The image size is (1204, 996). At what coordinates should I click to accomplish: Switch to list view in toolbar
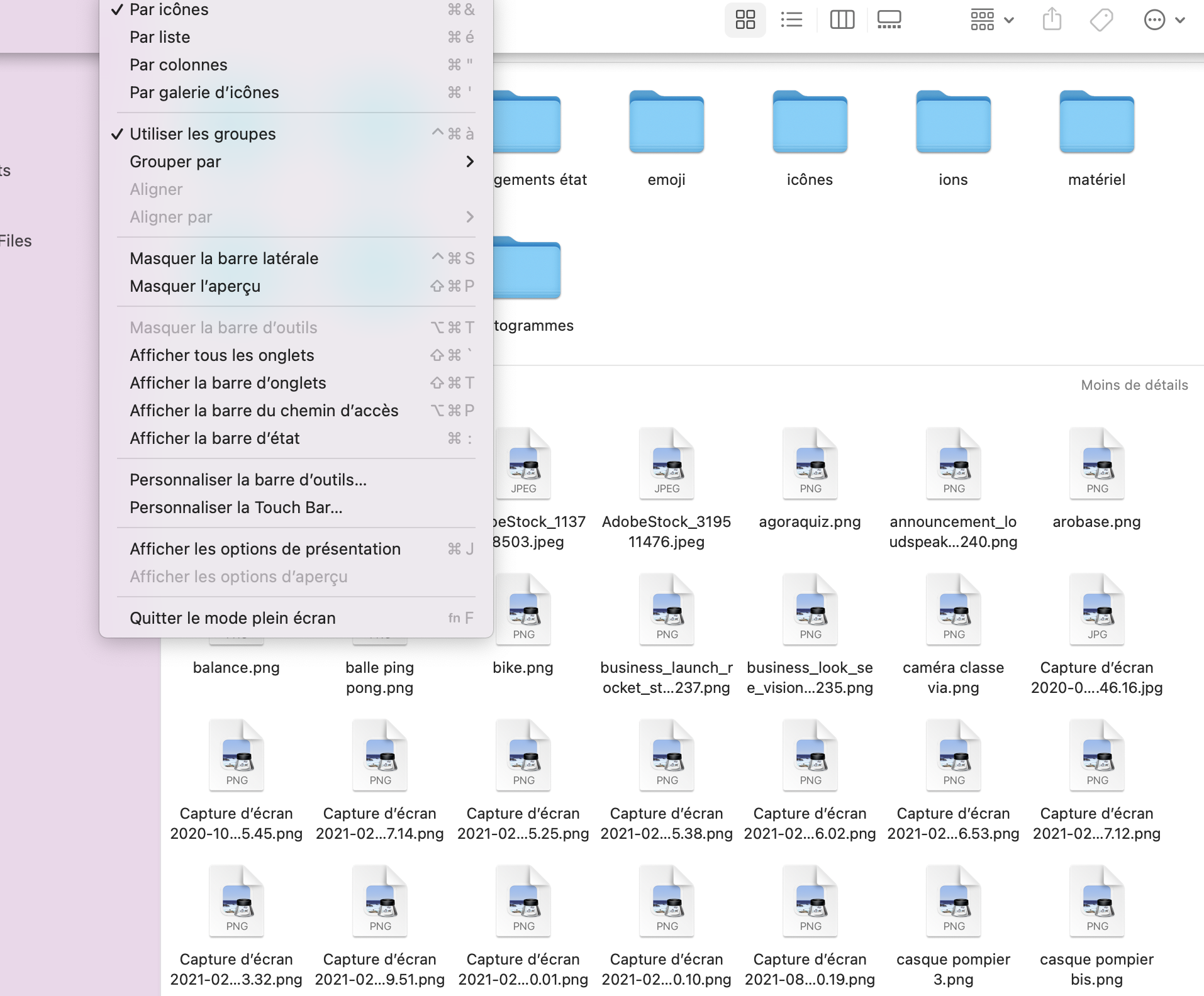pos(791,20)
